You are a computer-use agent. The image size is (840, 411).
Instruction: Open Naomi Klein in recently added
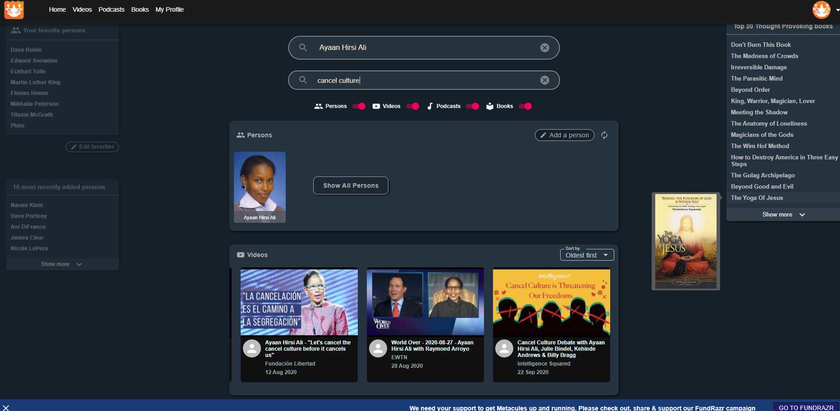(27, 205)
